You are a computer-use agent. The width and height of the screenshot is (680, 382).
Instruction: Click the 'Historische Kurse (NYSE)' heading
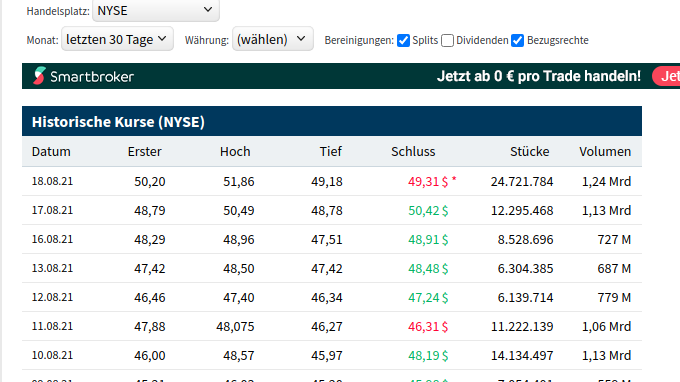(x=118, y=122)
